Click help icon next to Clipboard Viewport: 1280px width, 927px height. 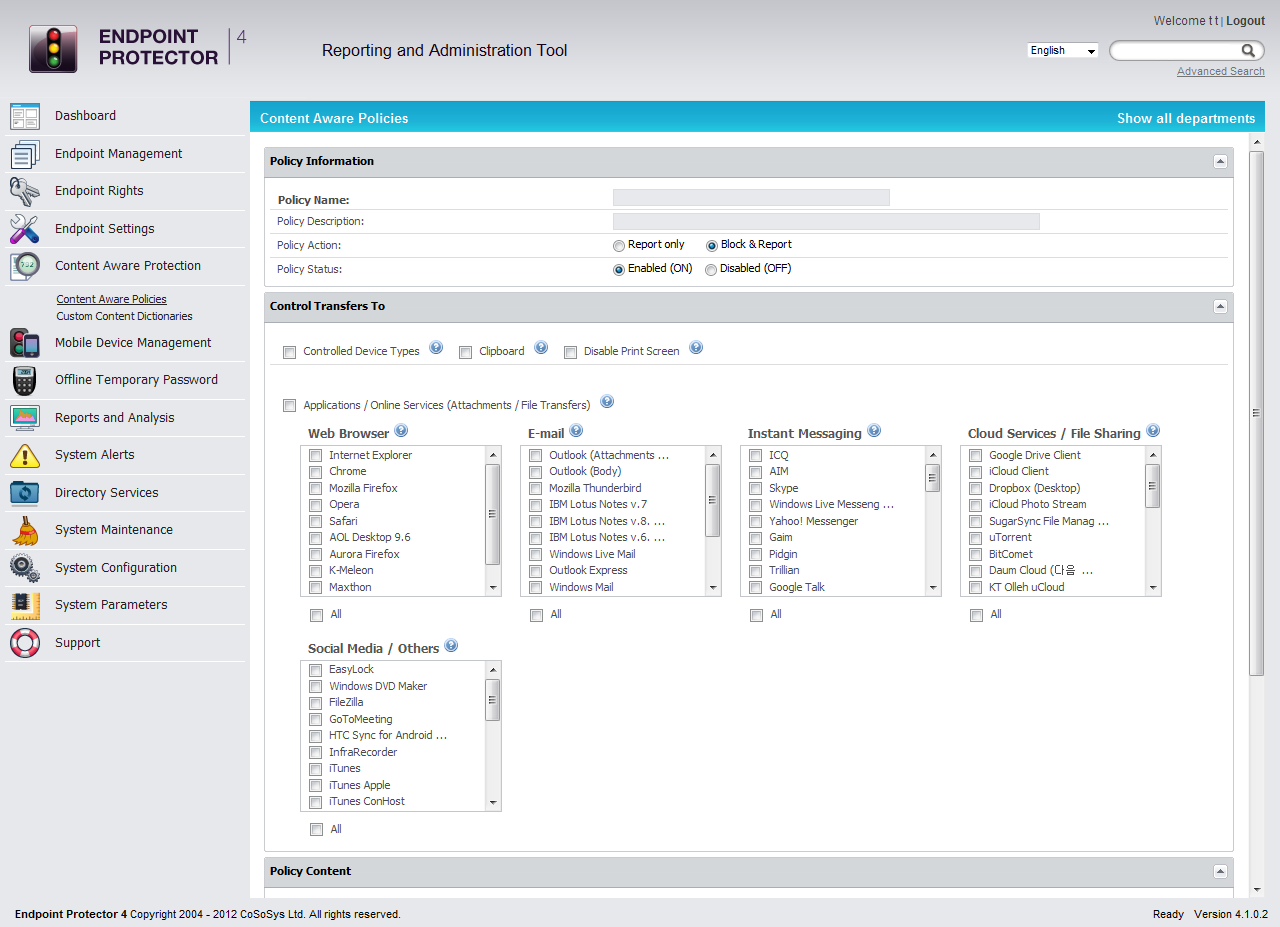click(541, 348)
